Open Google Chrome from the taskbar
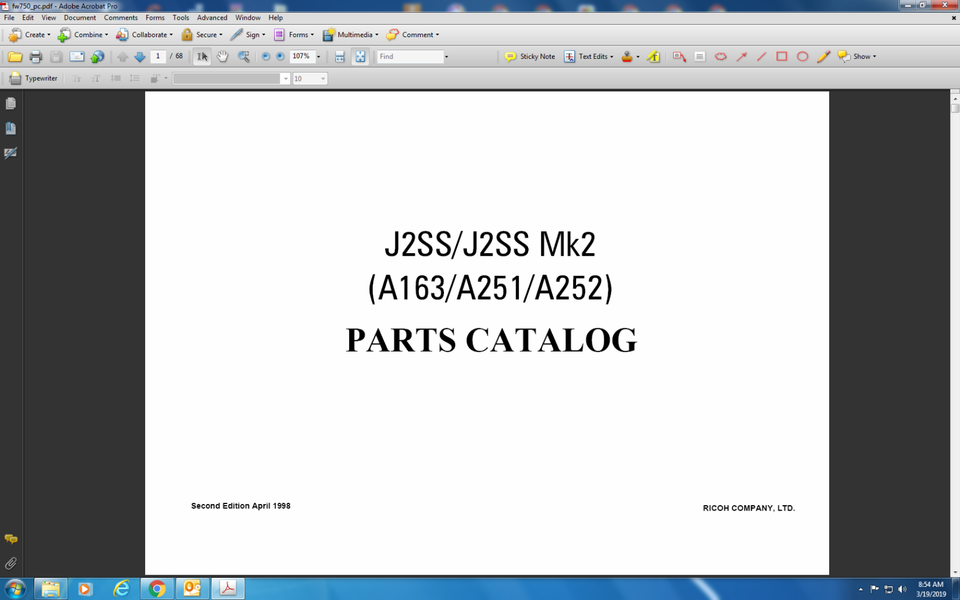 (157, 589)
